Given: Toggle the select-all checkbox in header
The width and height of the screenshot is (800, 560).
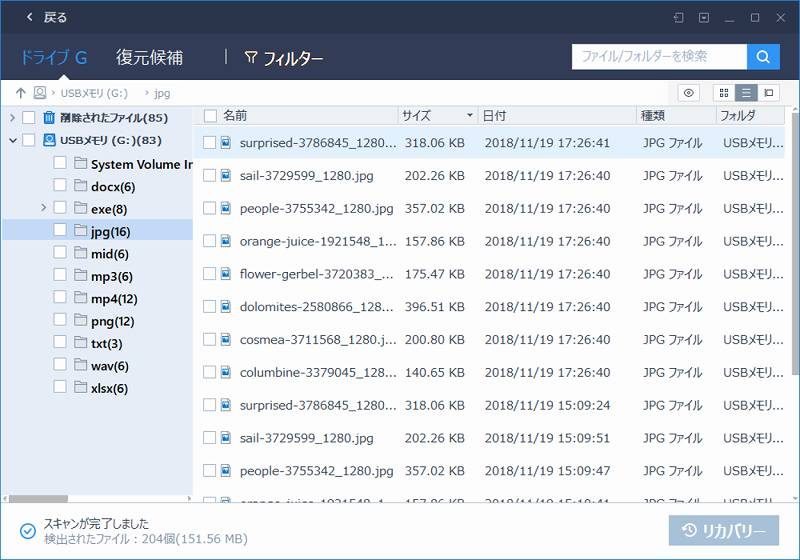Looking at the screenshot, I should pyautogui.click(x=209, y=116).
